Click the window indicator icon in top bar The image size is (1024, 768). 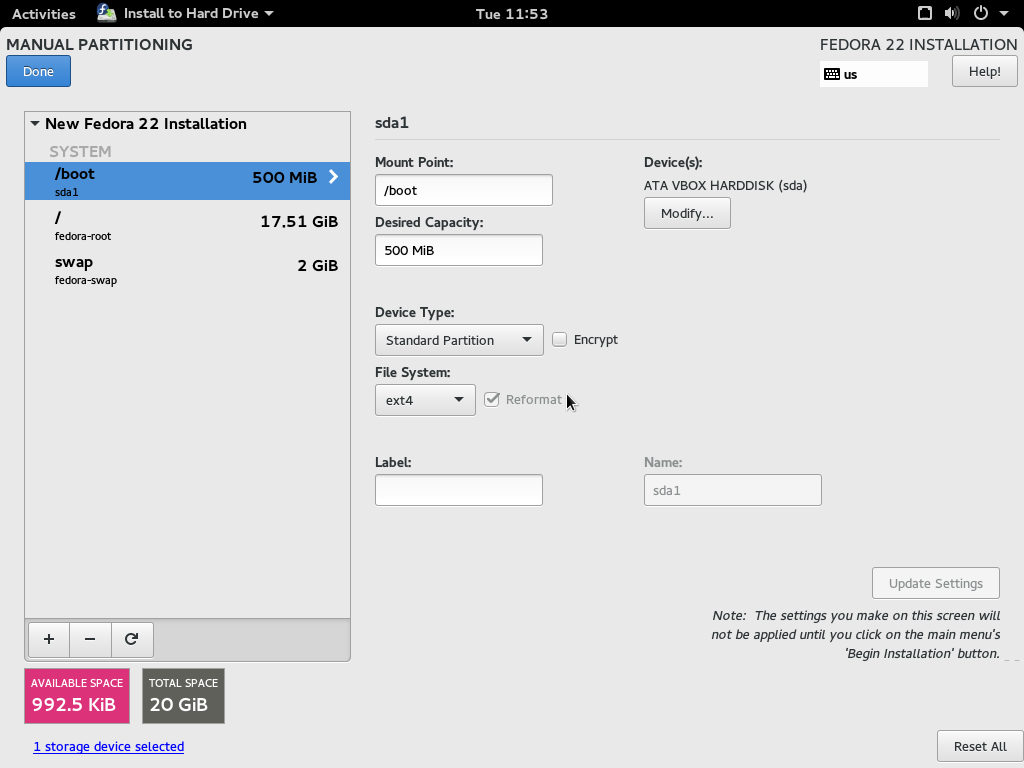point(925,14)
